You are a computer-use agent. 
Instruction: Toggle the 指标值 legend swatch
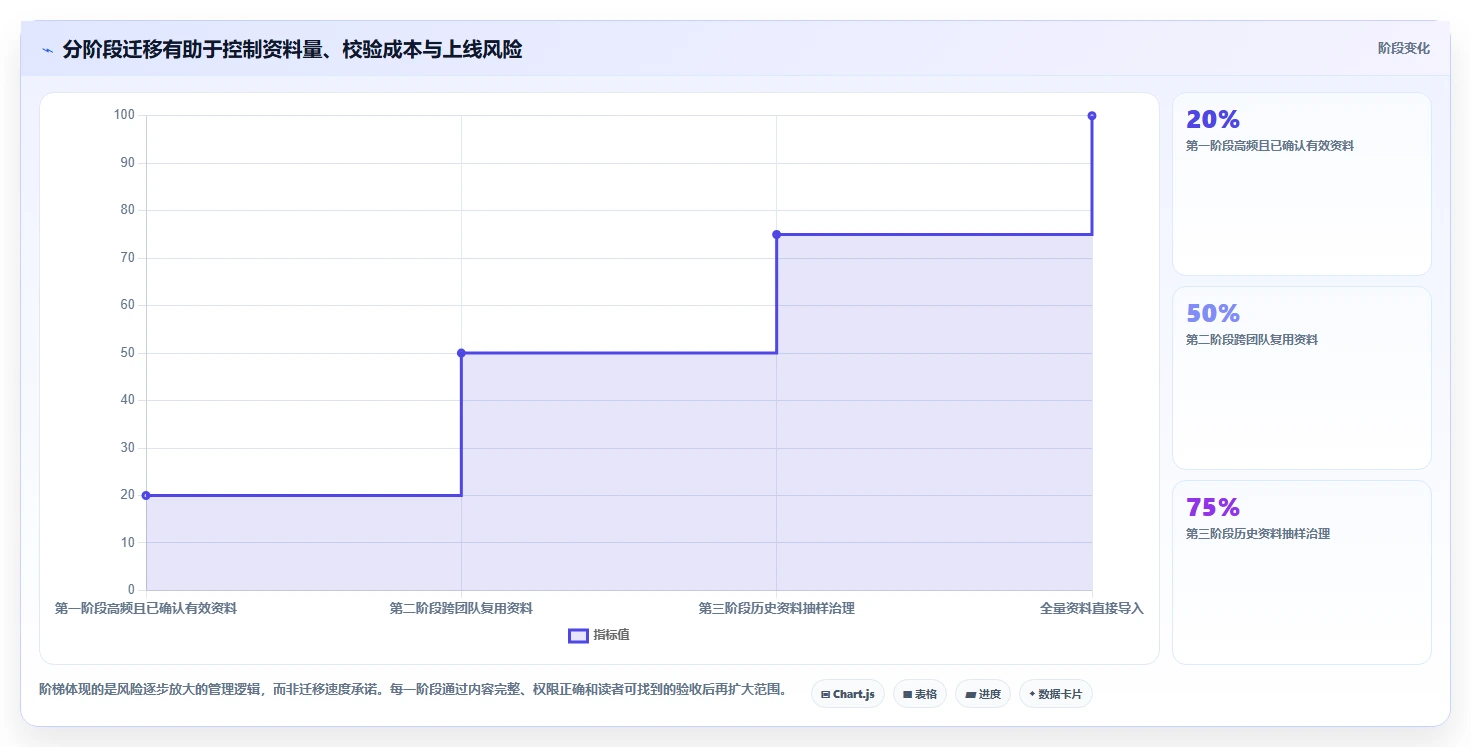(x=578, y=636)
